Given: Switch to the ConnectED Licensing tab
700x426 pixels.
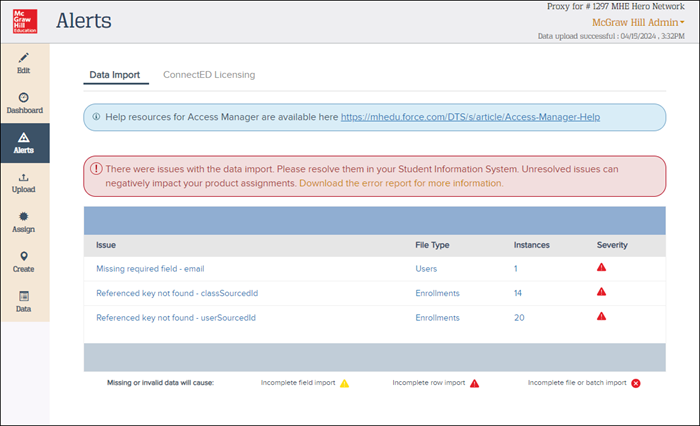Looking at the screenshot, I should pyautogui.click(x=209, y=75).
